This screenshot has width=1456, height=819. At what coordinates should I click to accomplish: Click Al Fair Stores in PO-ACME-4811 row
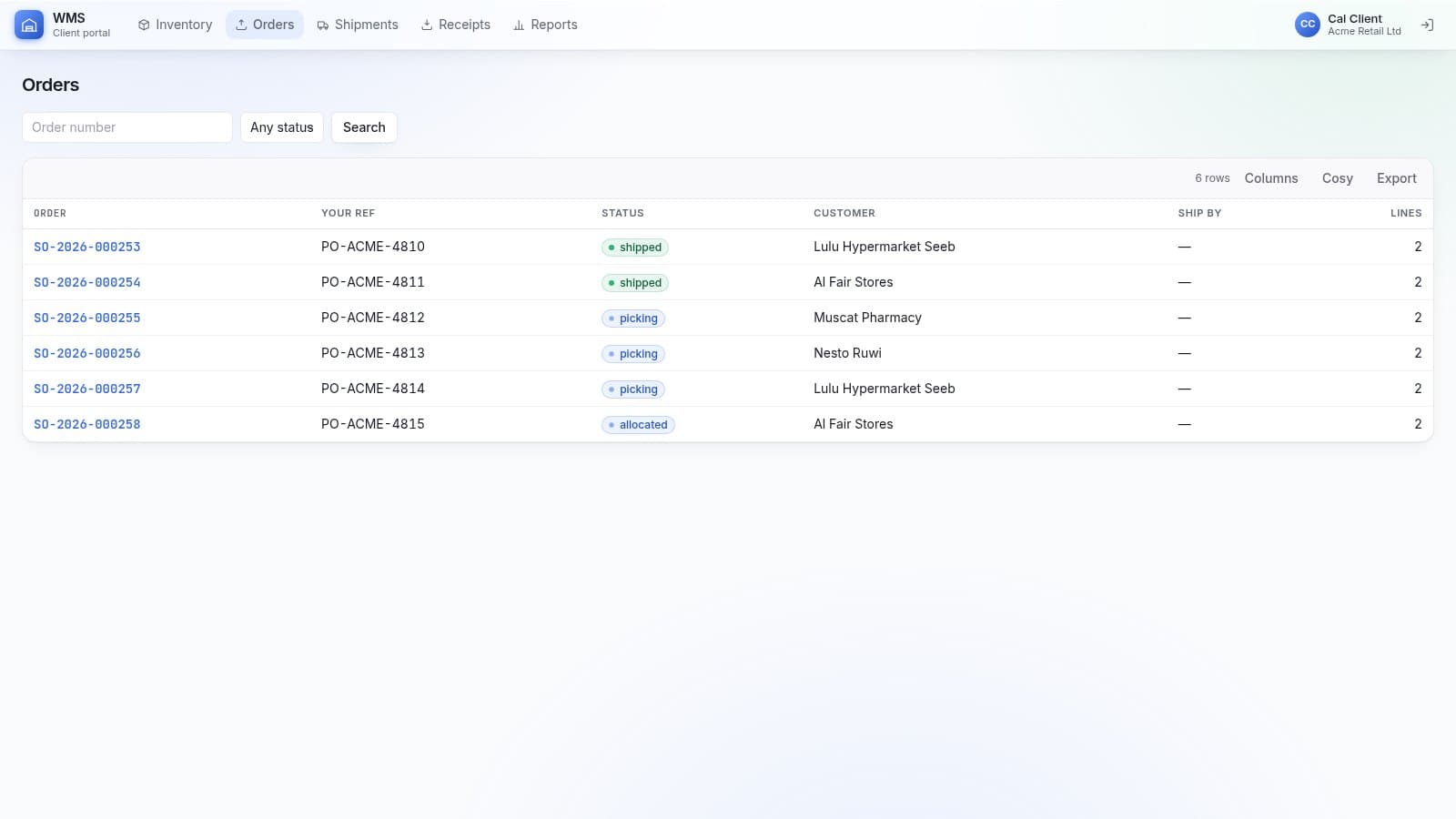tap(854, 282)
